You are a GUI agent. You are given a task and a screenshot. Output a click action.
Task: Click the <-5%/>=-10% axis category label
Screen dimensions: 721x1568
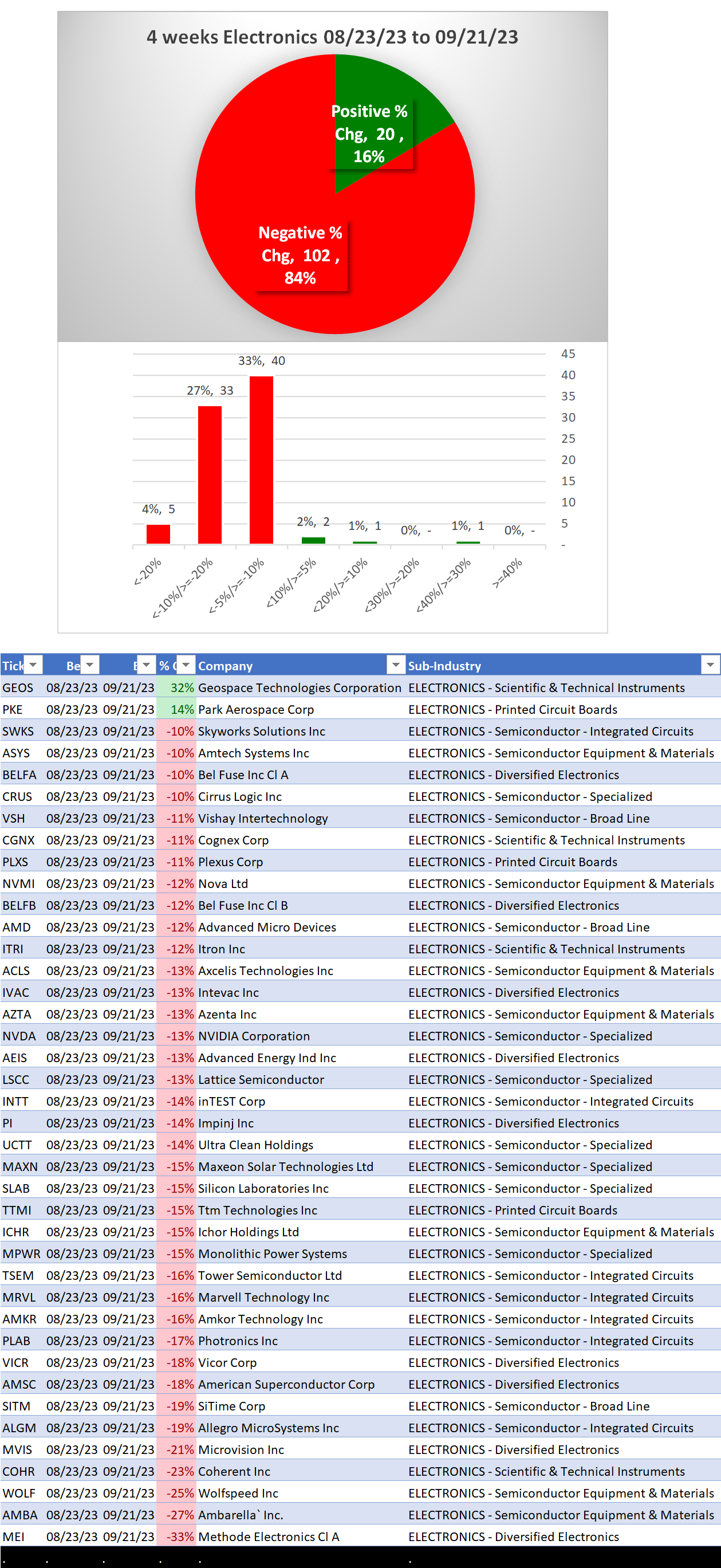pyautogui.click(x=237, y=585)
